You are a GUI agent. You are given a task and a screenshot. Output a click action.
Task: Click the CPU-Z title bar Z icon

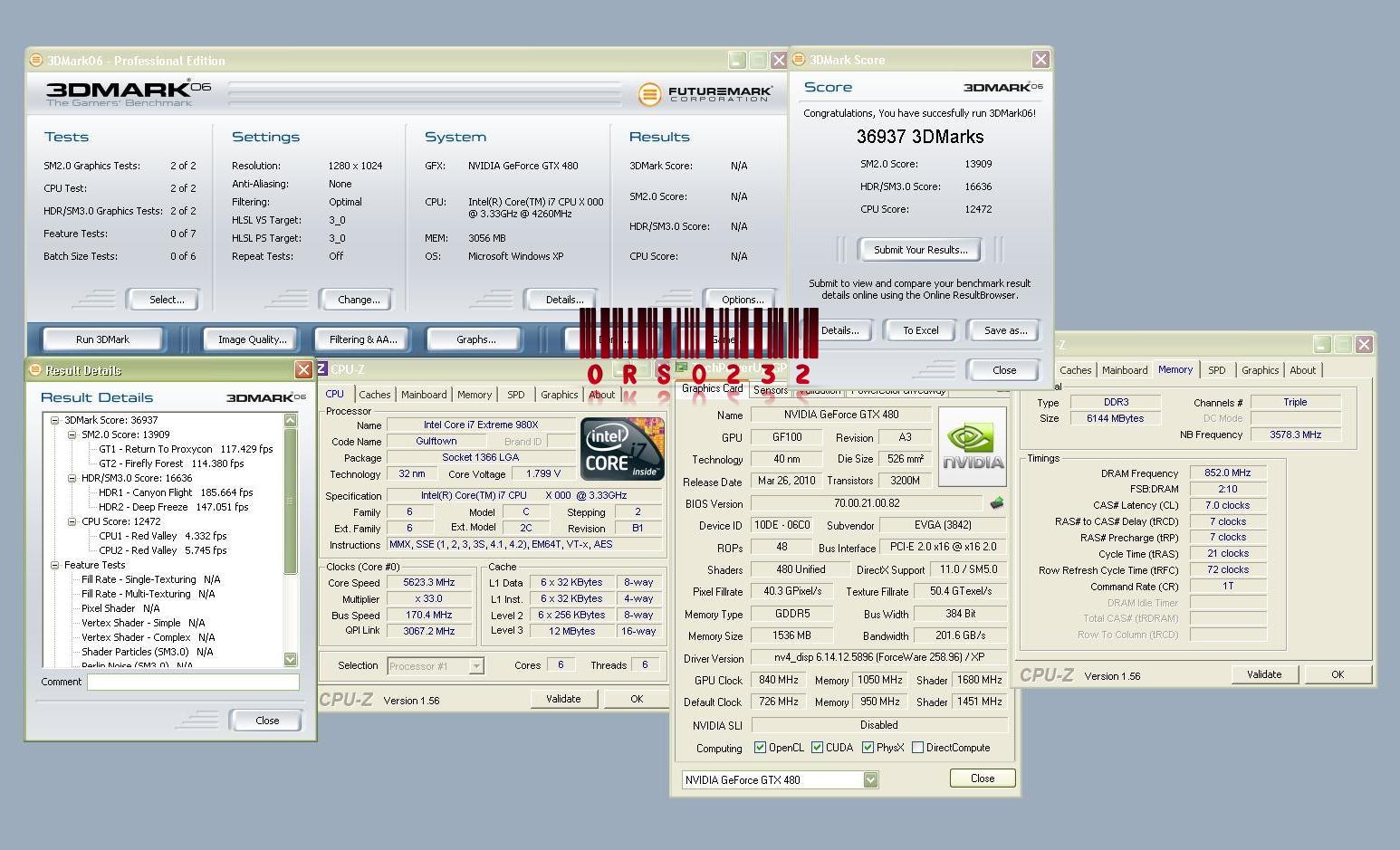click(x=322, y=368)
